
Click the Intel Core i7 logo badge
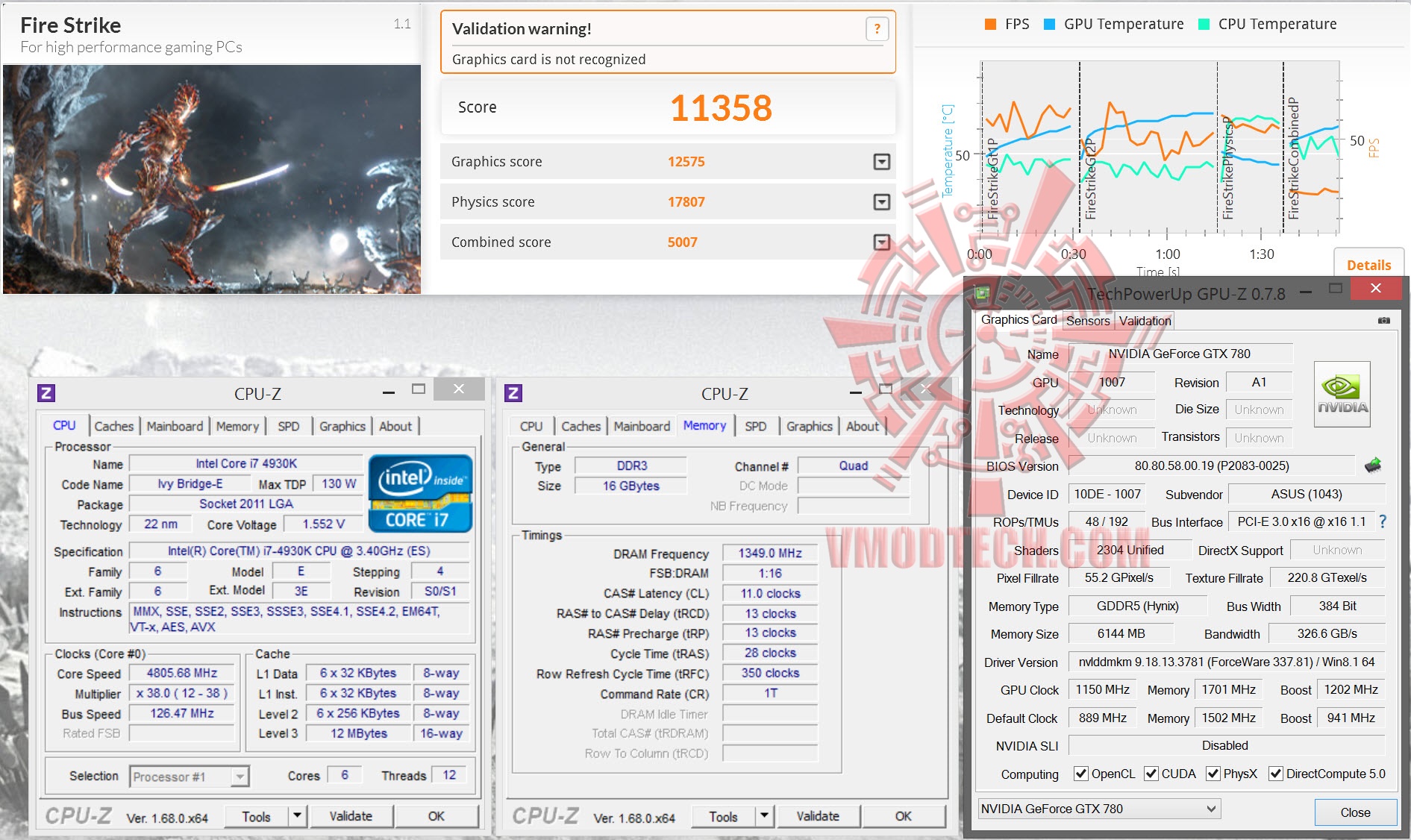click(421, 493)
